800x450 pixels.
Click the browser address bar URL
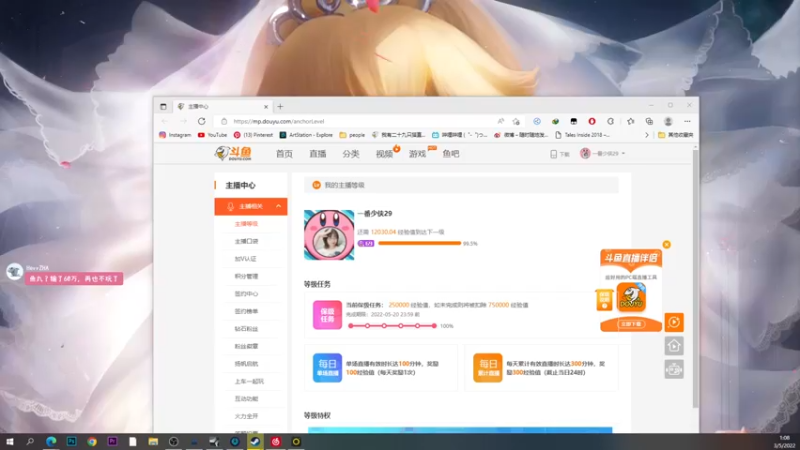[279, 121]
